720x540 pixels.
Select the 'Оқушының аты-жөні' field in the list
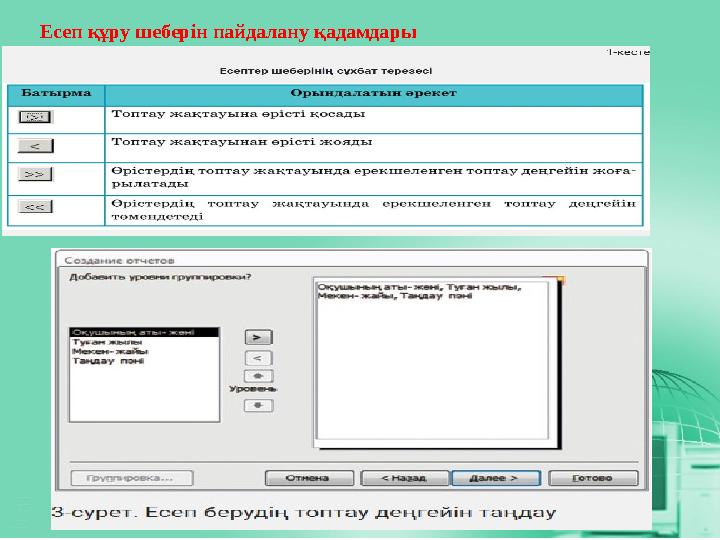[x=144, y=332]
